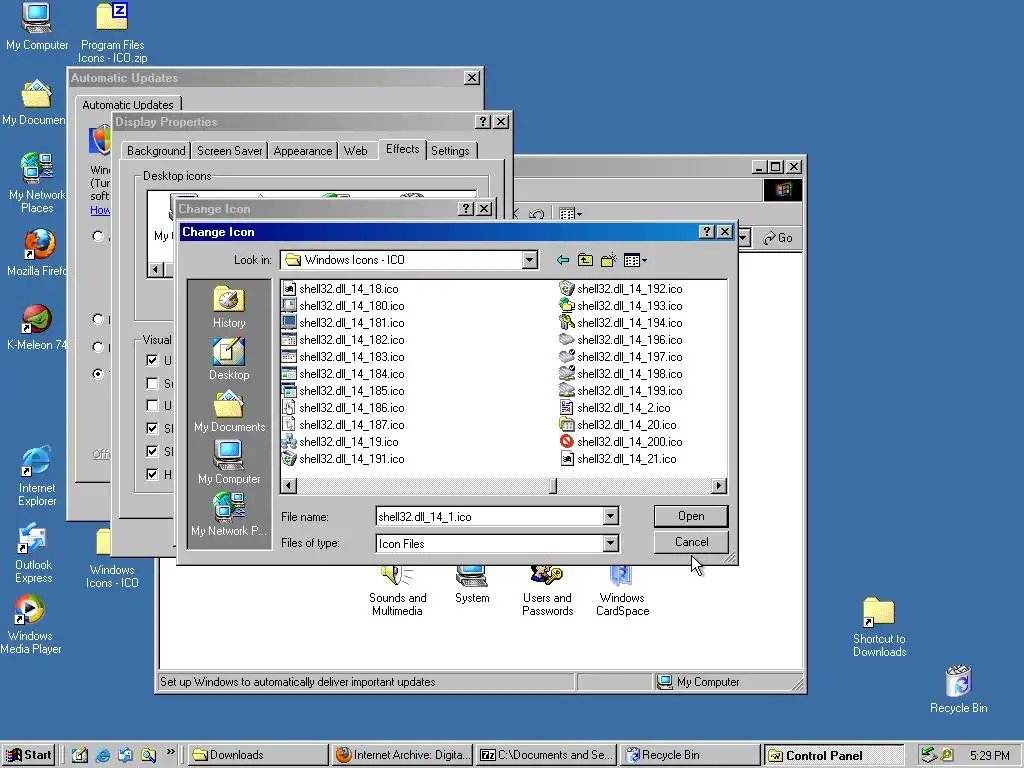This screenshot has width=1024, height=768.
Task: Open Mozilla Firefox desktop icon
Action: (37, 253)
